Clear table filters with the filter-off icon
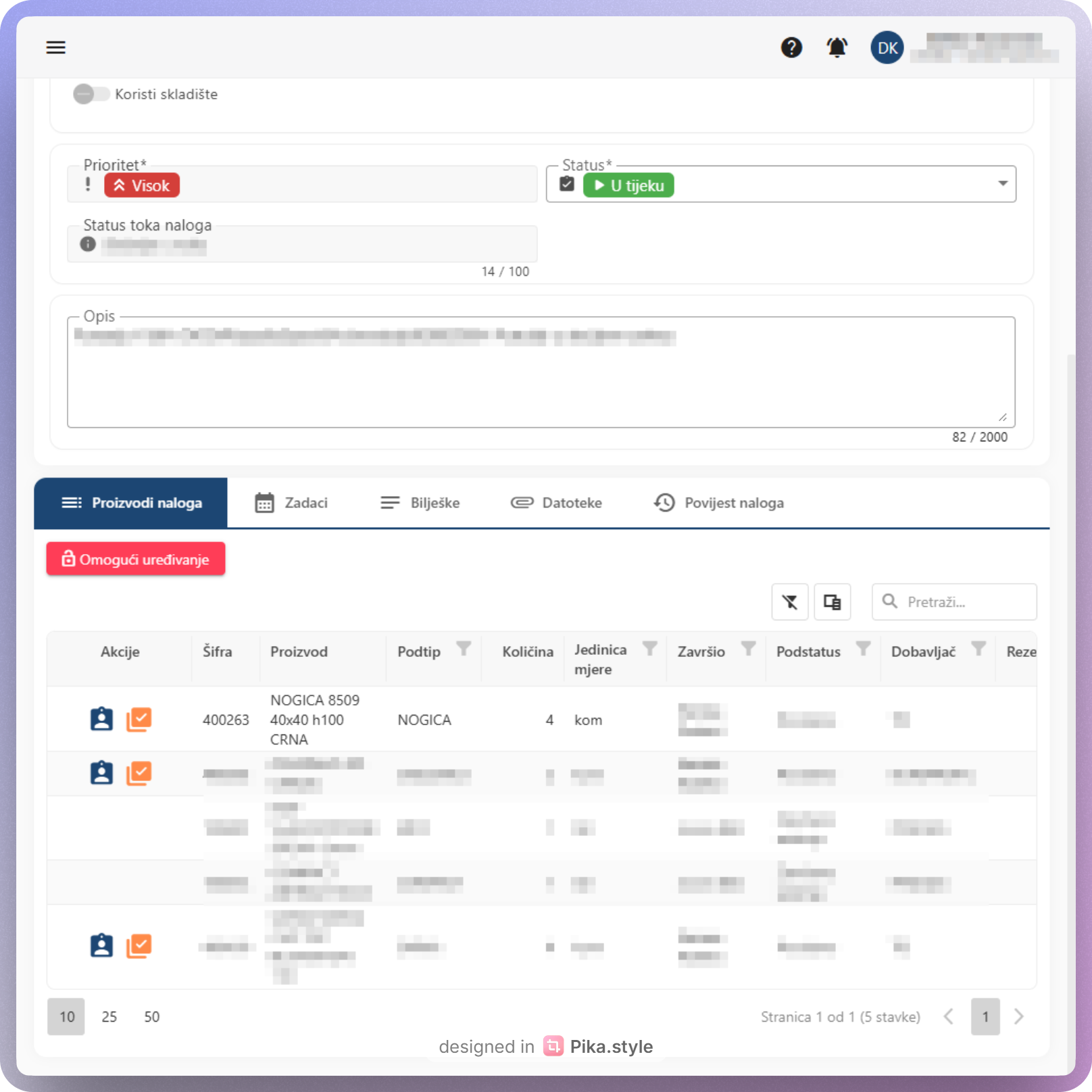This screenshot has height=1092, width=1092. [x=789, y=601]
